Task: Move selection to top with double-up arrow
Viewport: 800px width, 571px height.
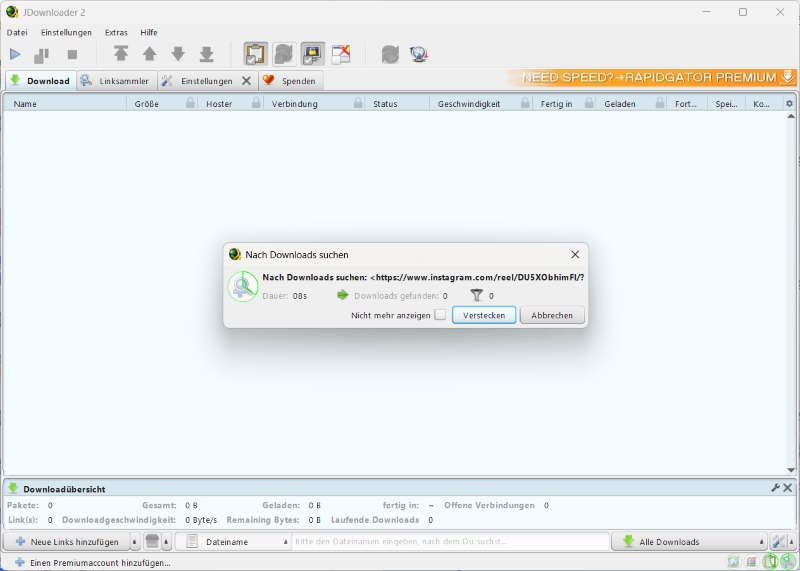Action: 121,54
